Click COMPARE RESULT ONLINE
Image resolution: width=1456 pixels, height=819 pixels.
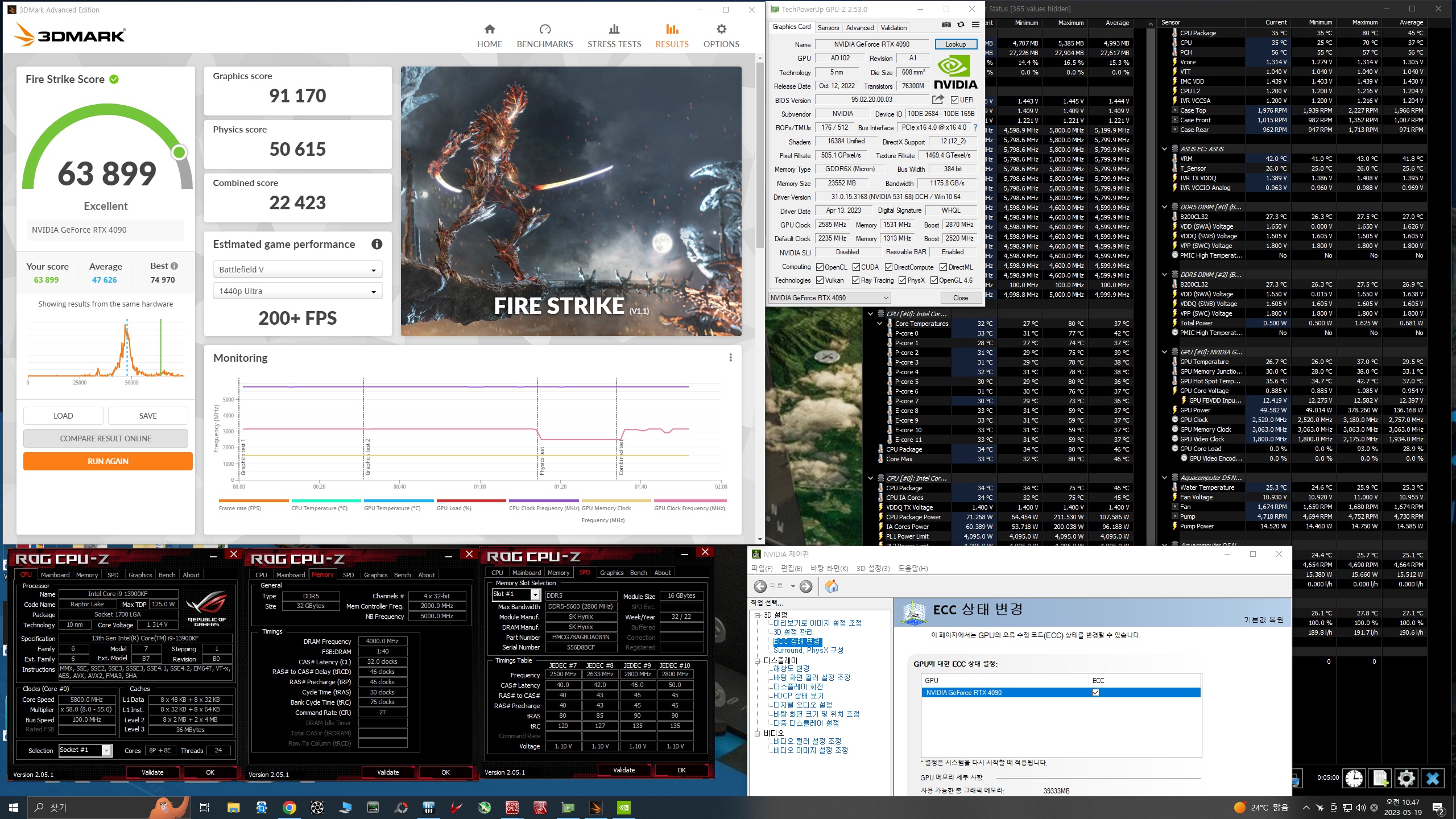pyautogui.click(x=106, y=439)
